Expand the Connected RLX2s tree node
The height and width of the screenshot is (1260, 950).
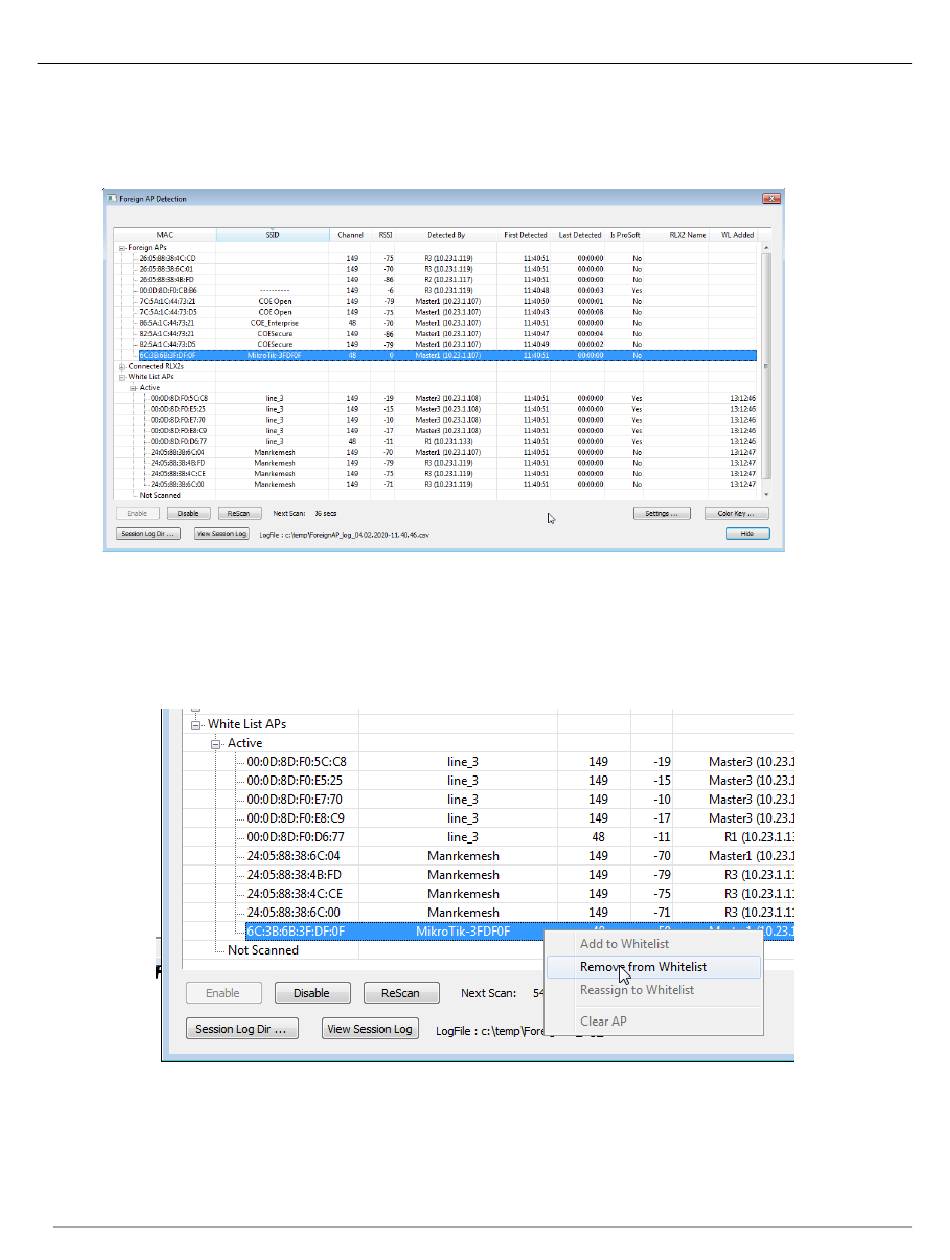[122, 366]
